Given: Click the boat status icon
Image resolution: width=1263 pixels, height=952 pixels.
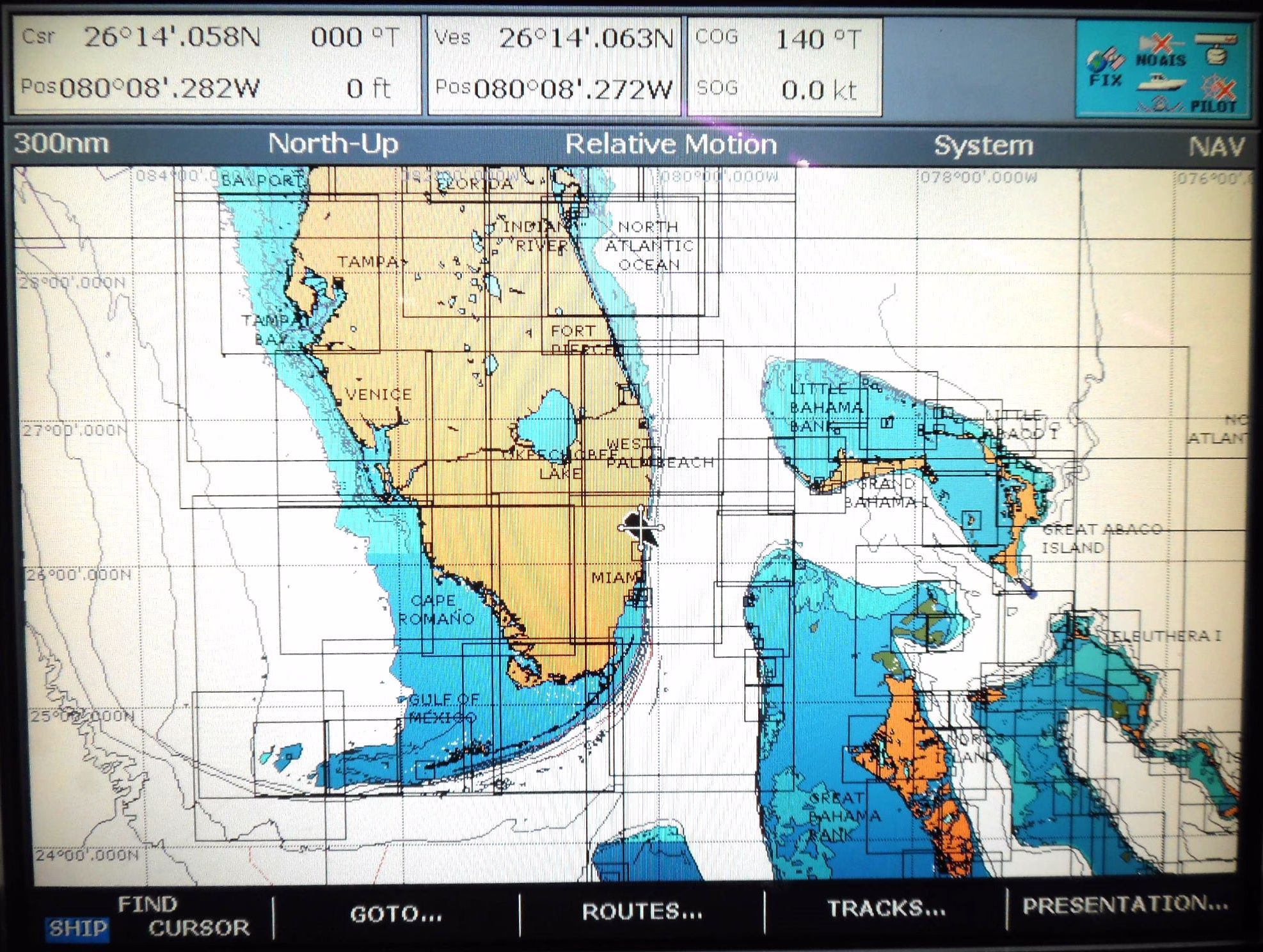Looking at the screenshot, I should pyautogui.click(x=1163, y=84).
